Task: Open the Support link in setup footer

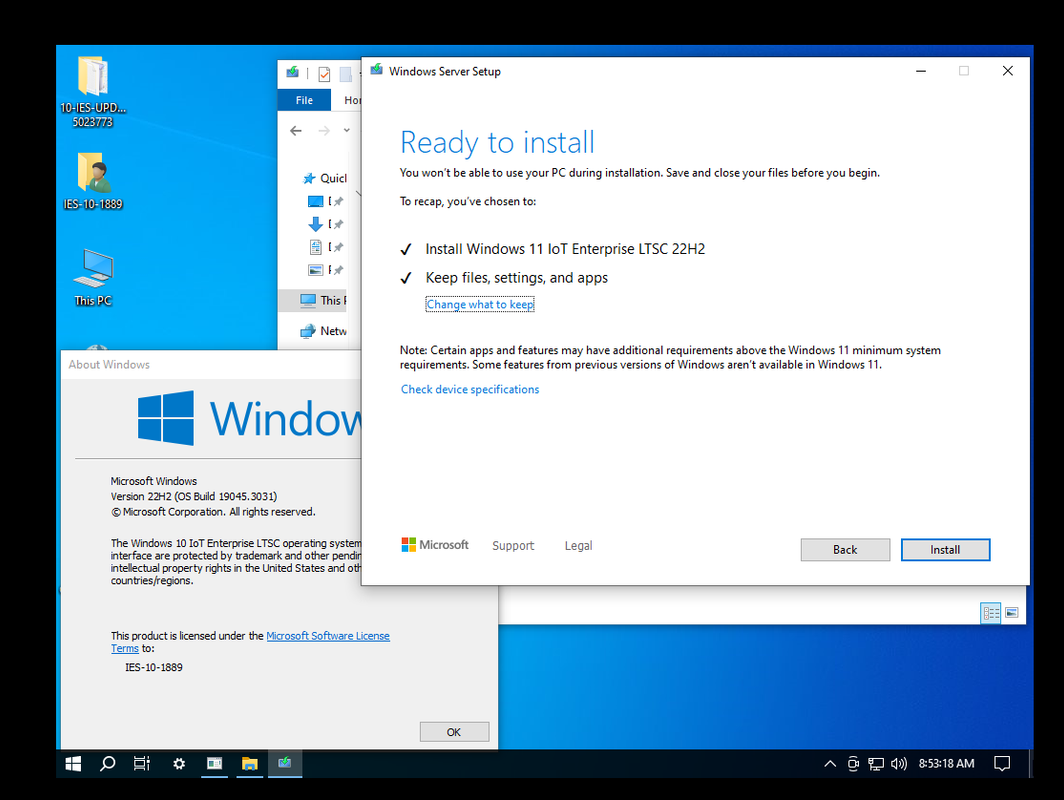Action: tap(513, 546)
